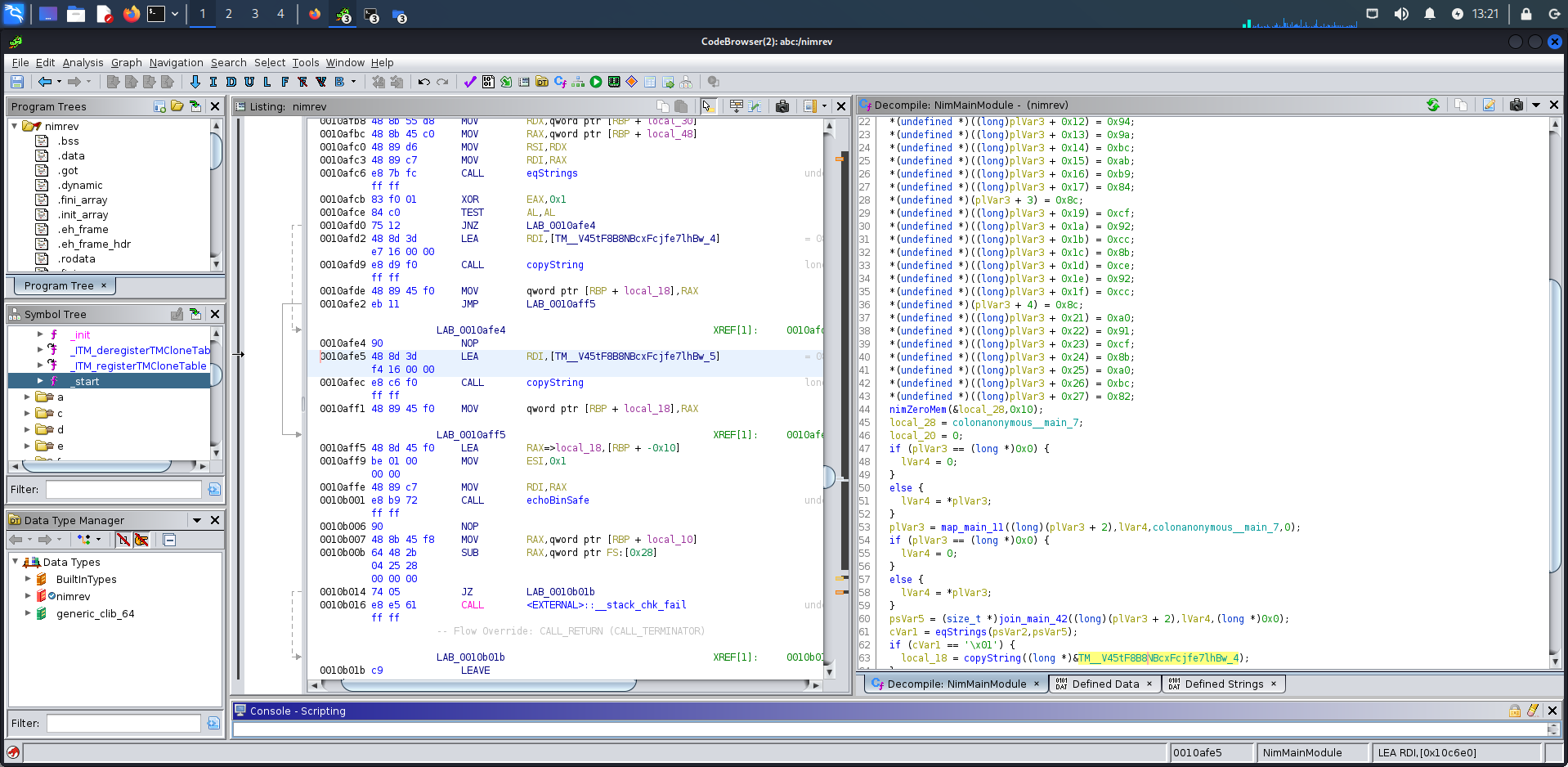1568x767 pixels.
Task: Open the Tools menu
Action: (x=305, y=62)
